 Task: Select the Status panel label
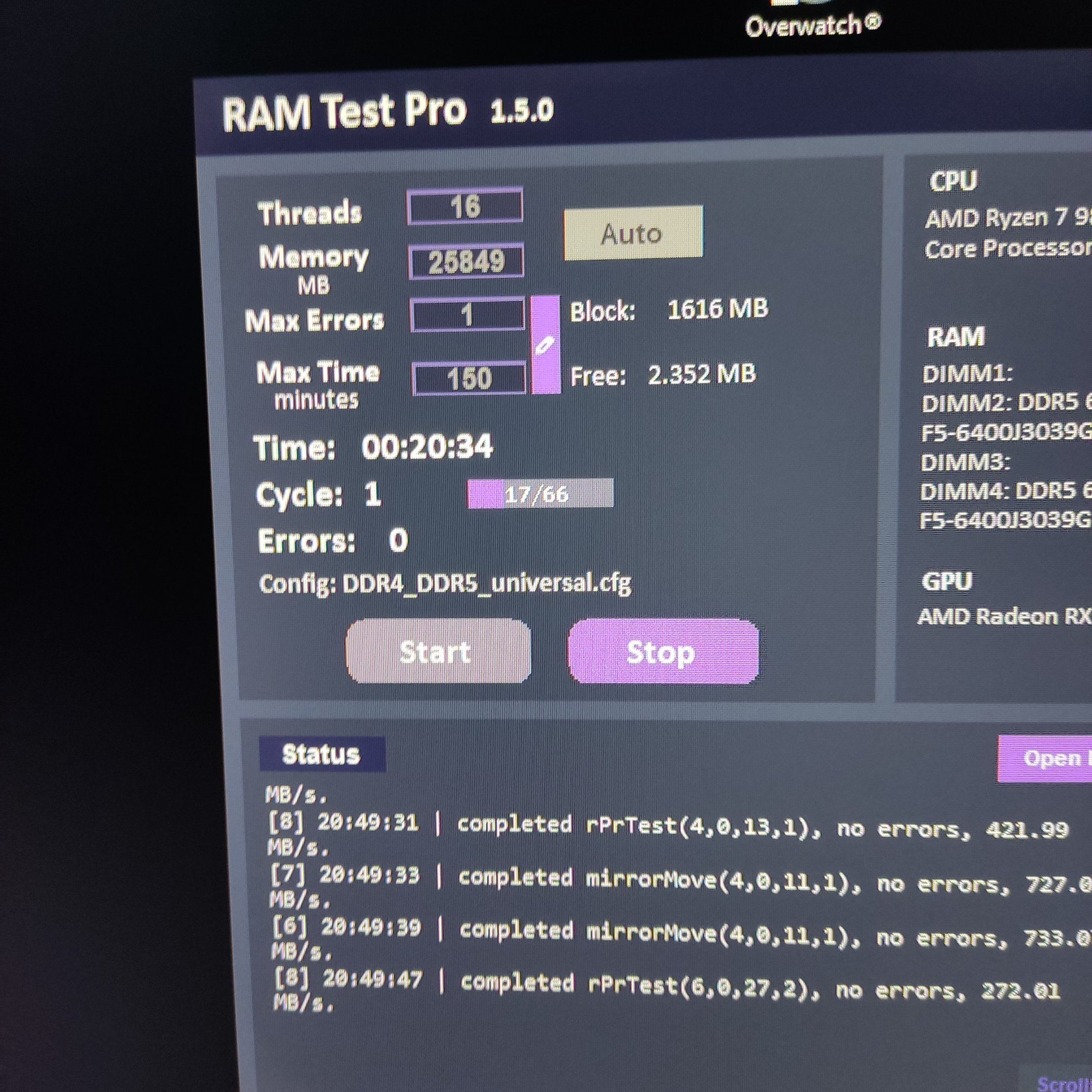click(x=322, y=754)
